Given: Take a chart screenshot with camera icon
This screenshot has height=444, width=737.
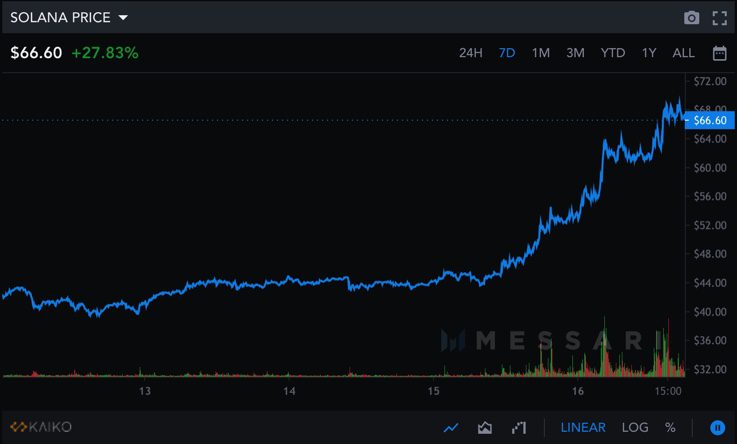Looking at the screenshot, I should [691, 18].
